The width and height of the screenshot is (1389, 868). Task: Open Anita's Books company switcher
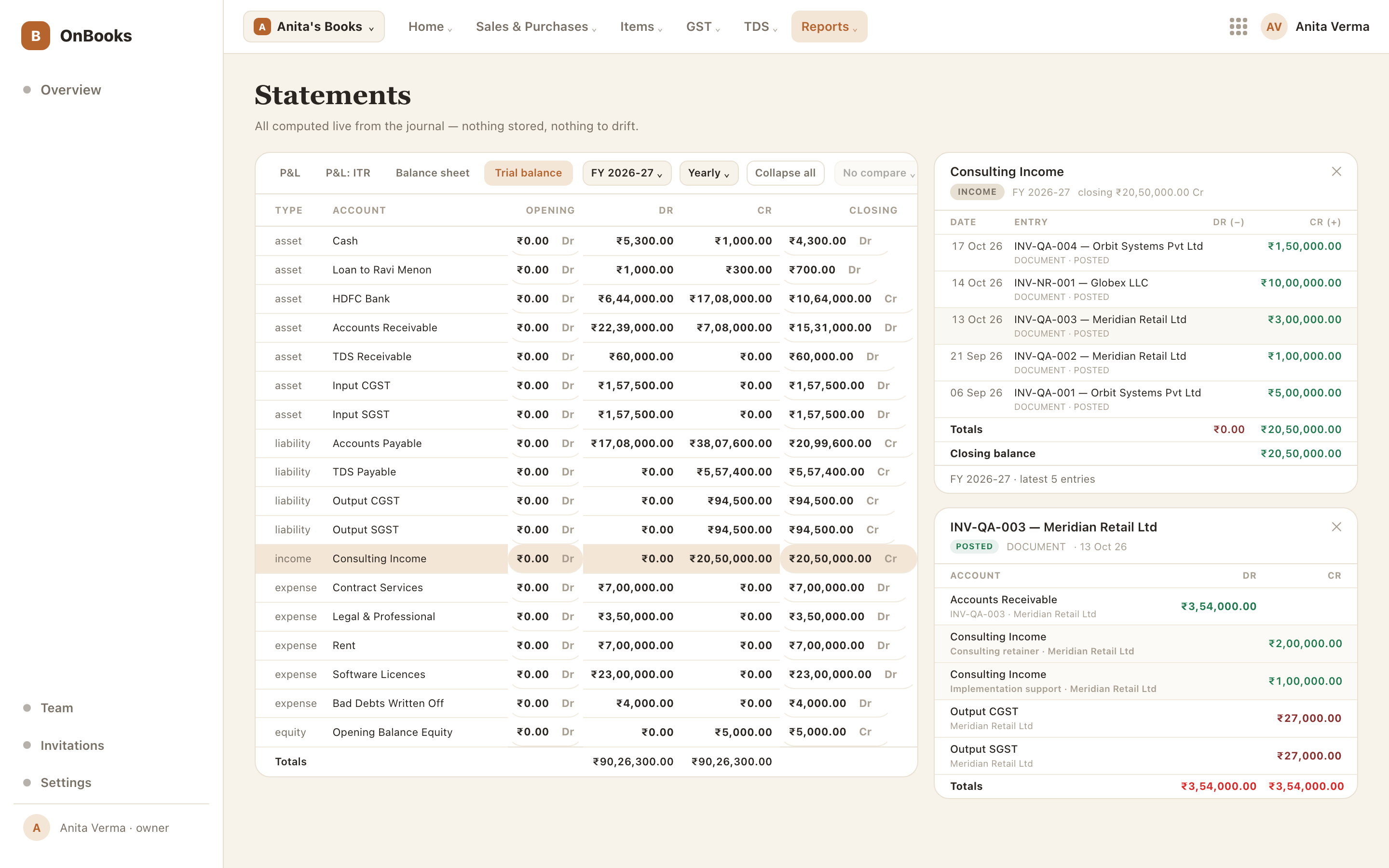pyautogui.click(x=314, y=27)
